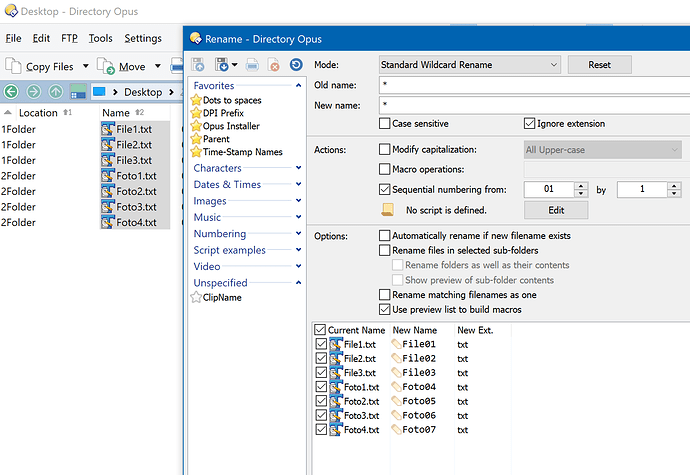Viewport: 690px width, 475px height.
Task: Click the folder tree toggle icon beside Up arrow
Action: point(78,92)
